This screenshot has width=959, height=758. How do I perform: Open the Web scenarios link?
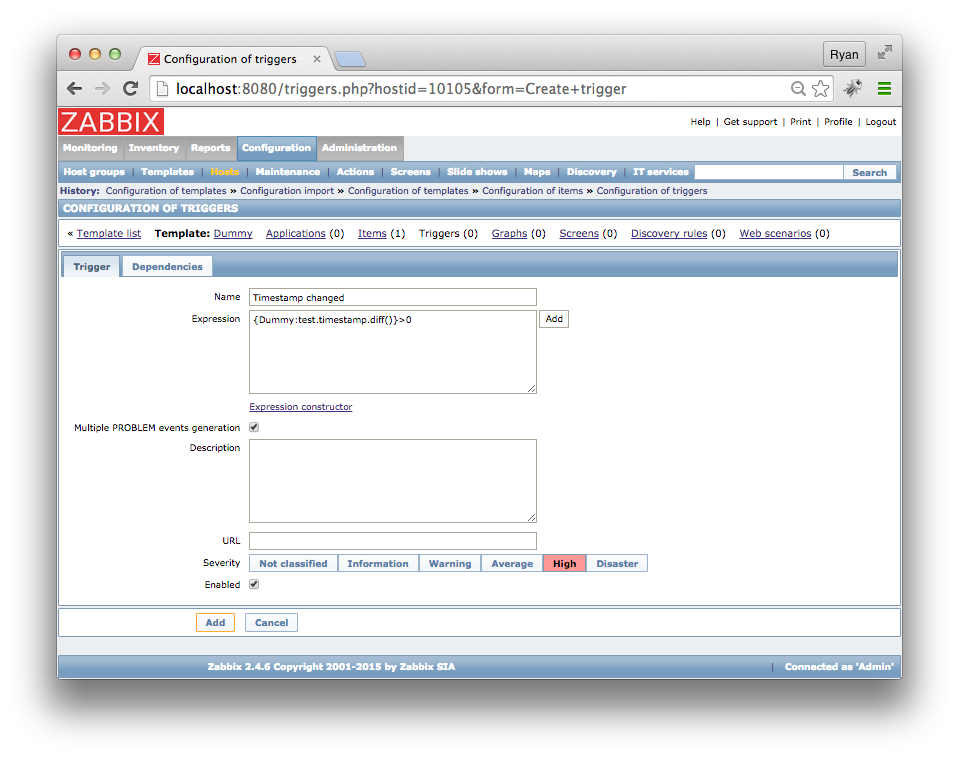click(x=776, y=233)
